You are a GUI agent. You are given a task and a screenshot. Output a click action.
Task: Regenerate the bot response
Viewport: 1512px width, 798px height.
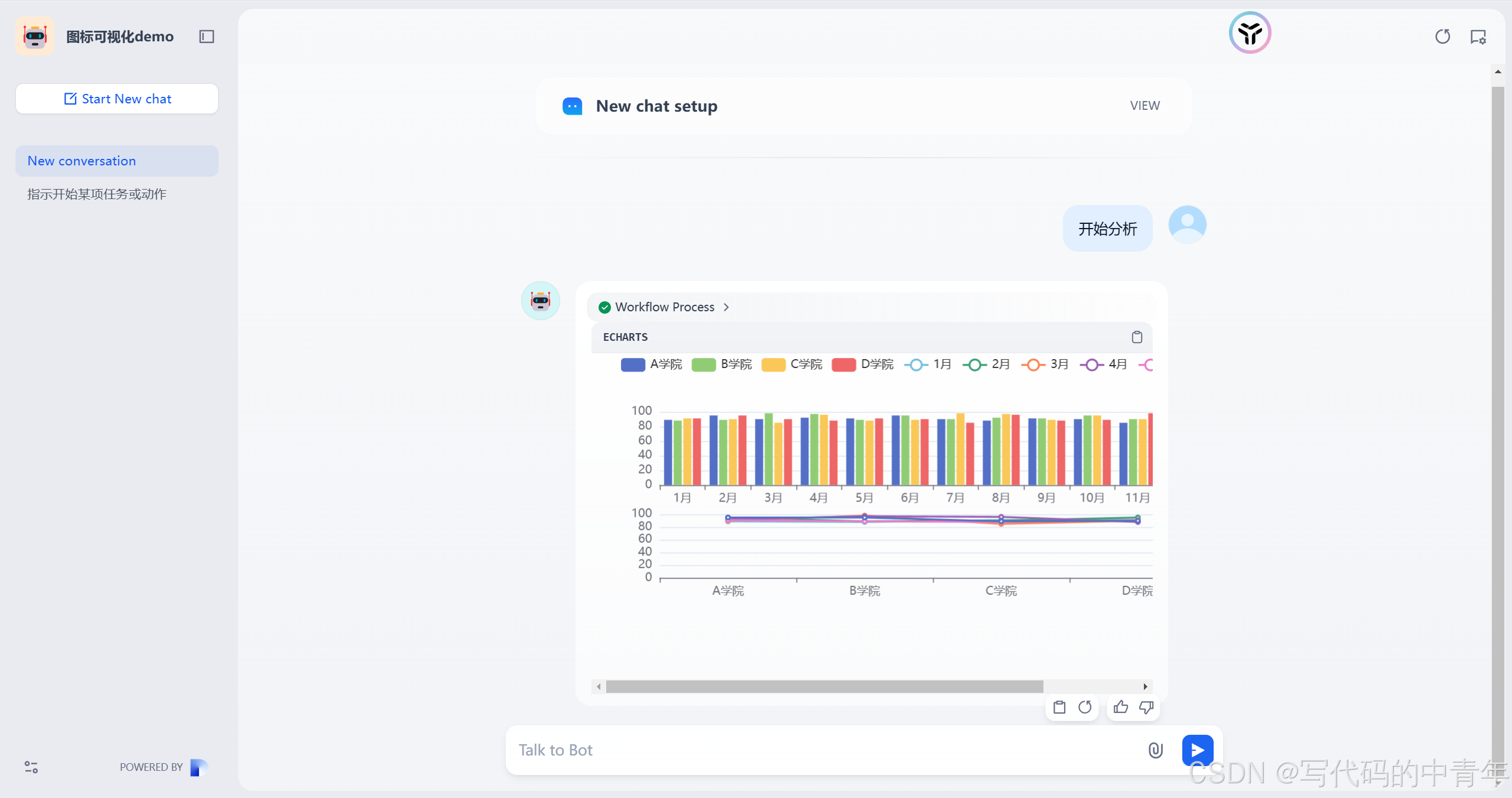pyautogui.click(x=1085, y=707)
